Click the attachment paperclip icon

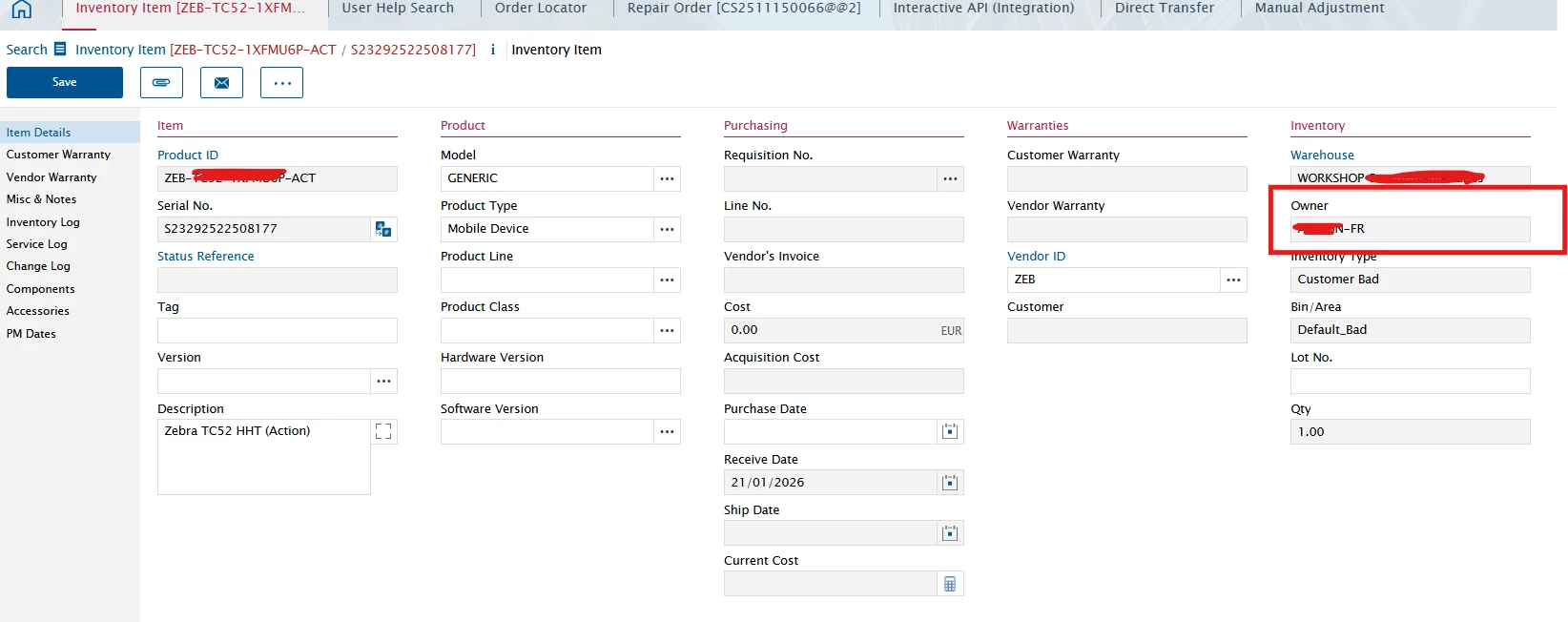click(161, 83)
